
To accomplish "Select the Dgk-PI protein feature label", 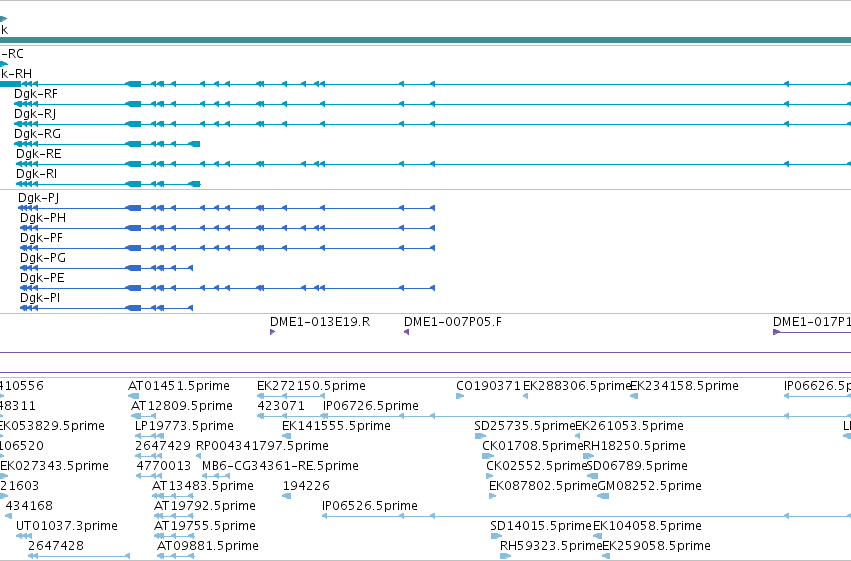I will click(40, 298).
